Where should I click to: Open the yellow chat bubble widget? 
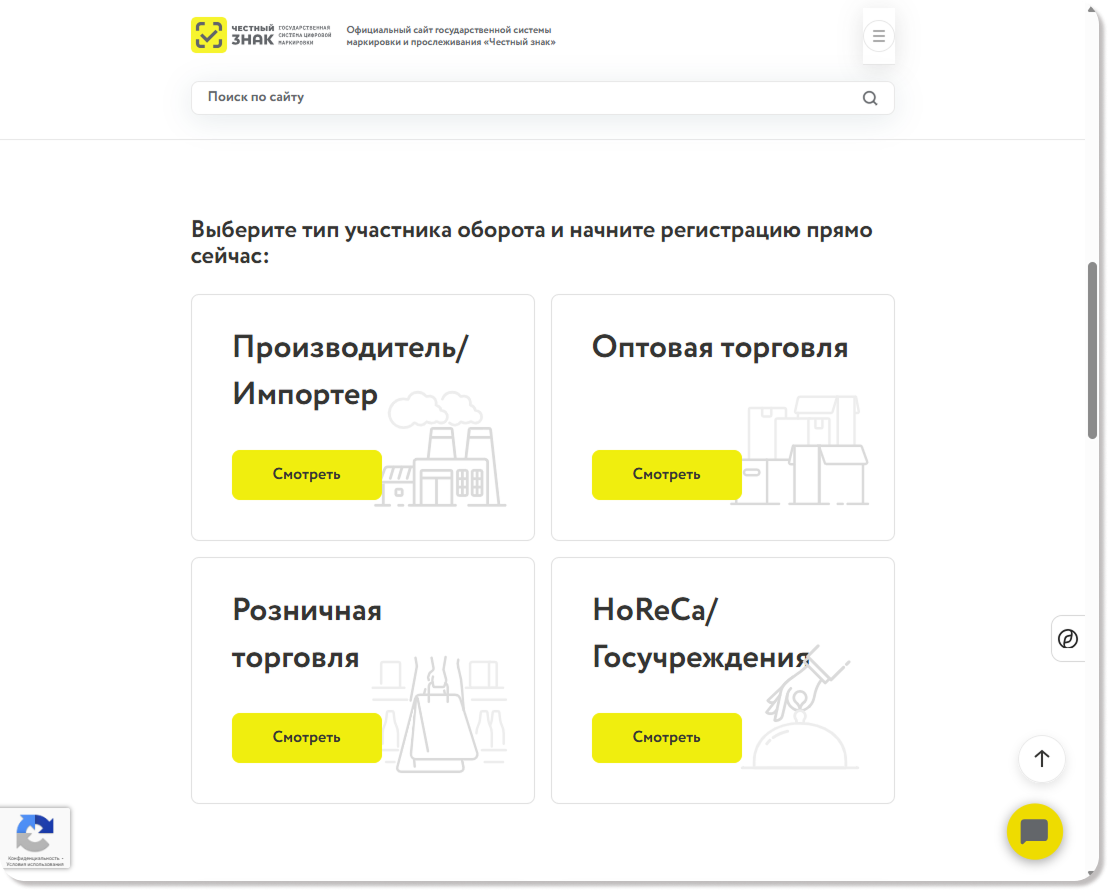click(x=1034, y=832)
